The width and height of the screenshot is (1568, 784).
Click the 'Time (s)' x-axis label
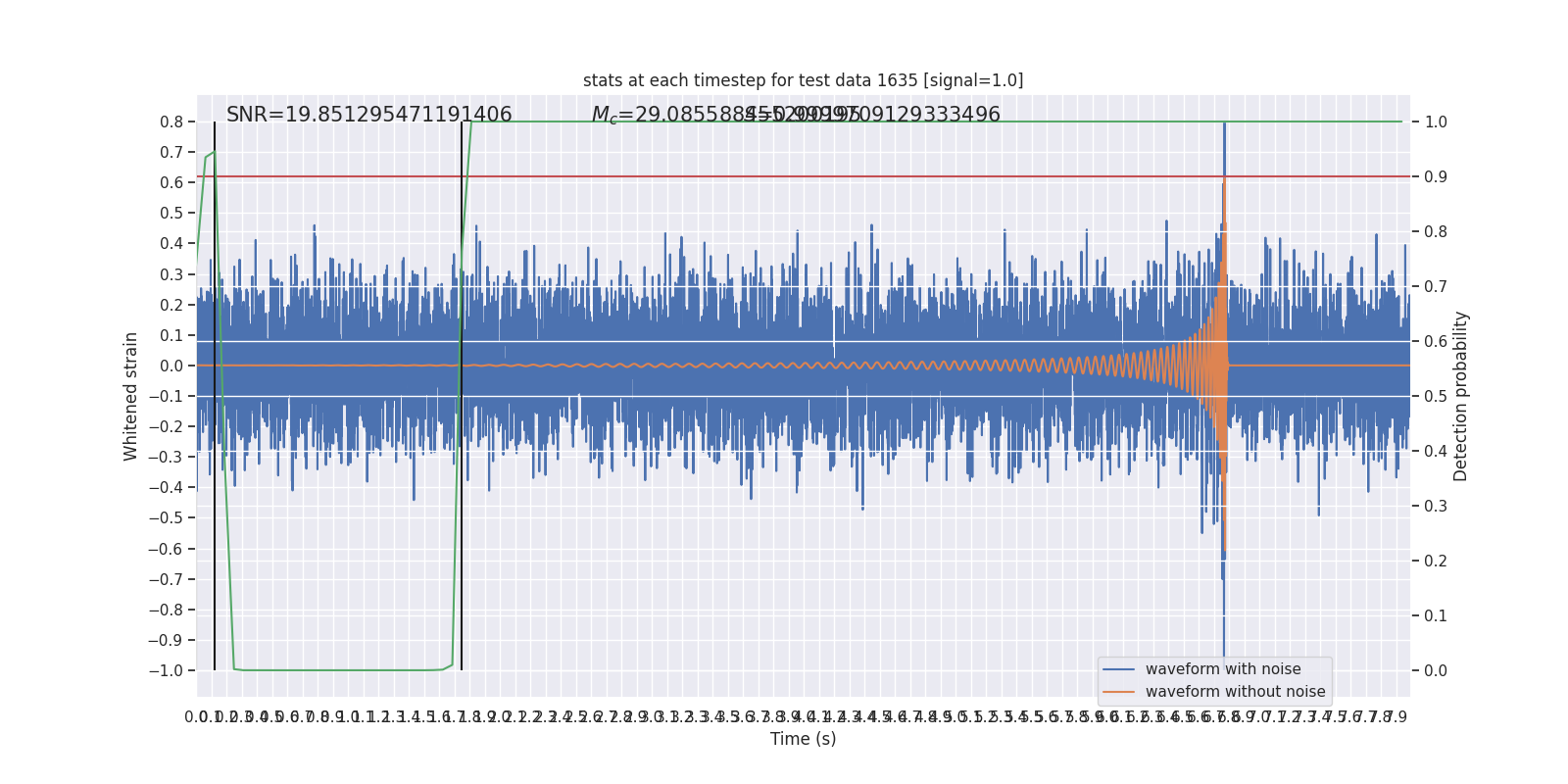click(x=803, y=739)
